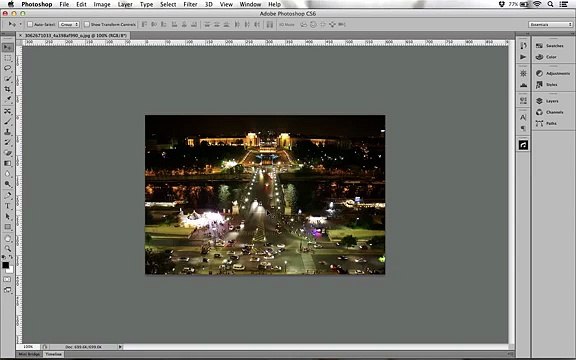Viewport: 576px width, 360px height.
Task: Select the Lasso tool
Action: 7,68
